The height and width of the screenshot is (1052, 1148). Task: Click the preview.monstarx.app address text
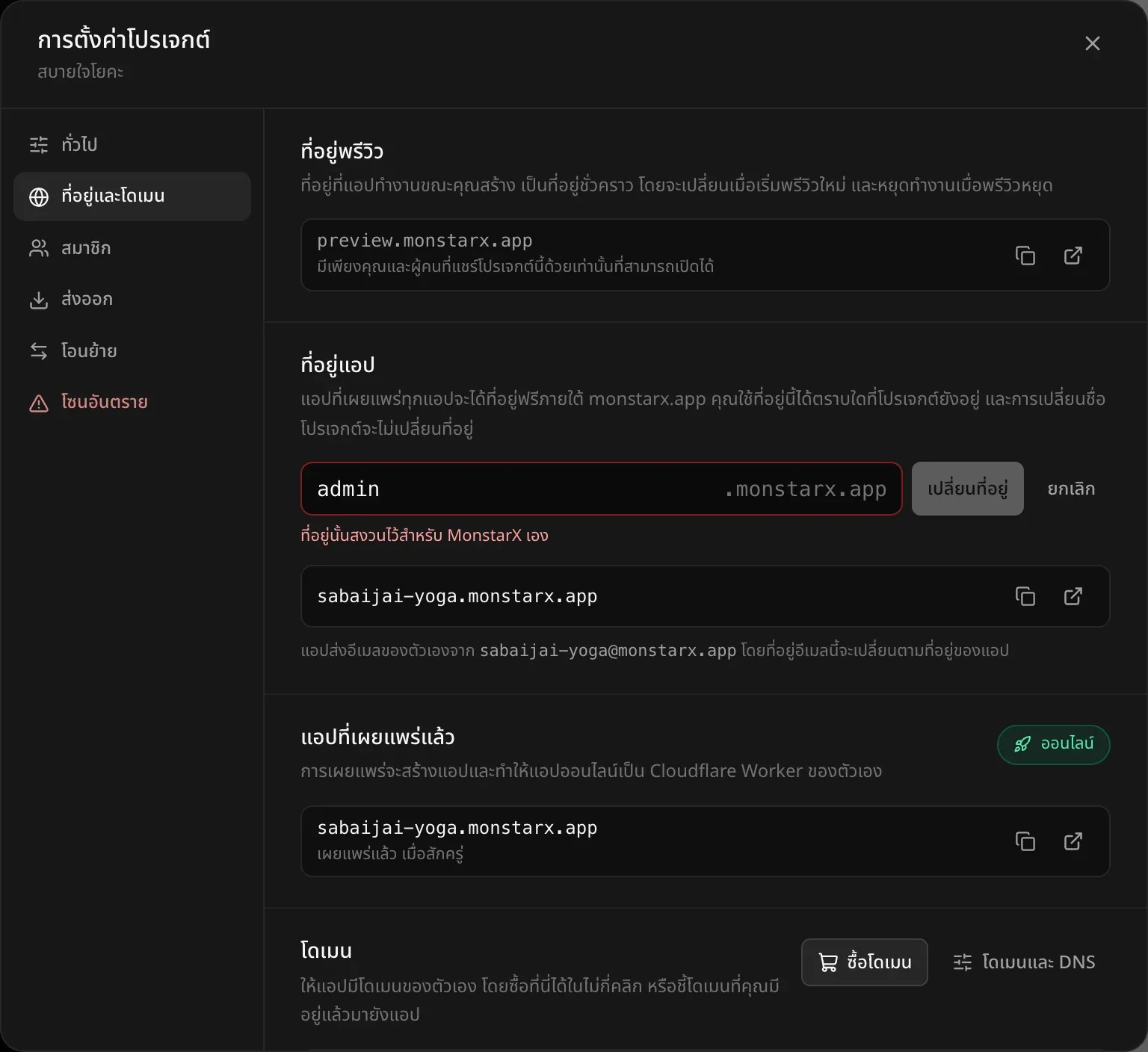point(425,241)
